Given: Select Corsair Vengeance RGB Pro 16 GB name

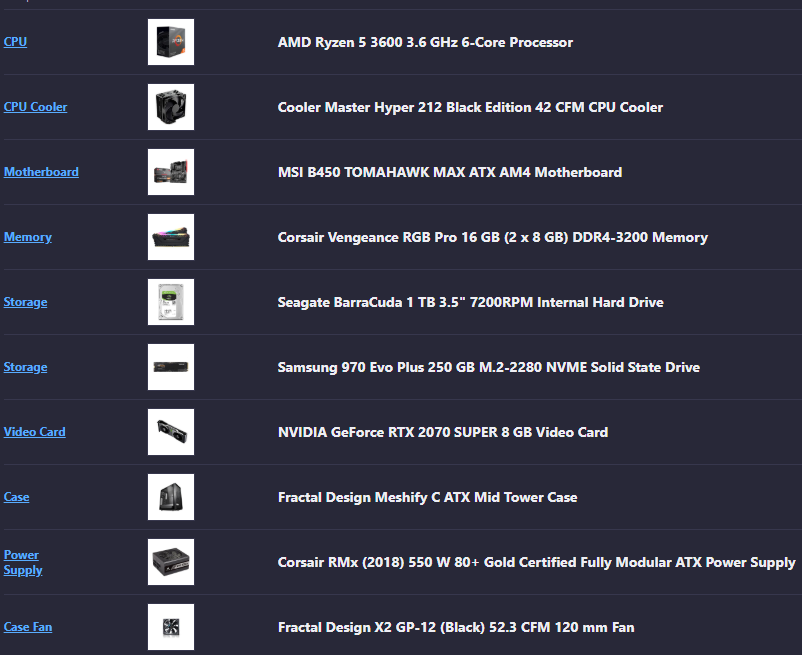Looking at the screenshot, I should point(493,237).
